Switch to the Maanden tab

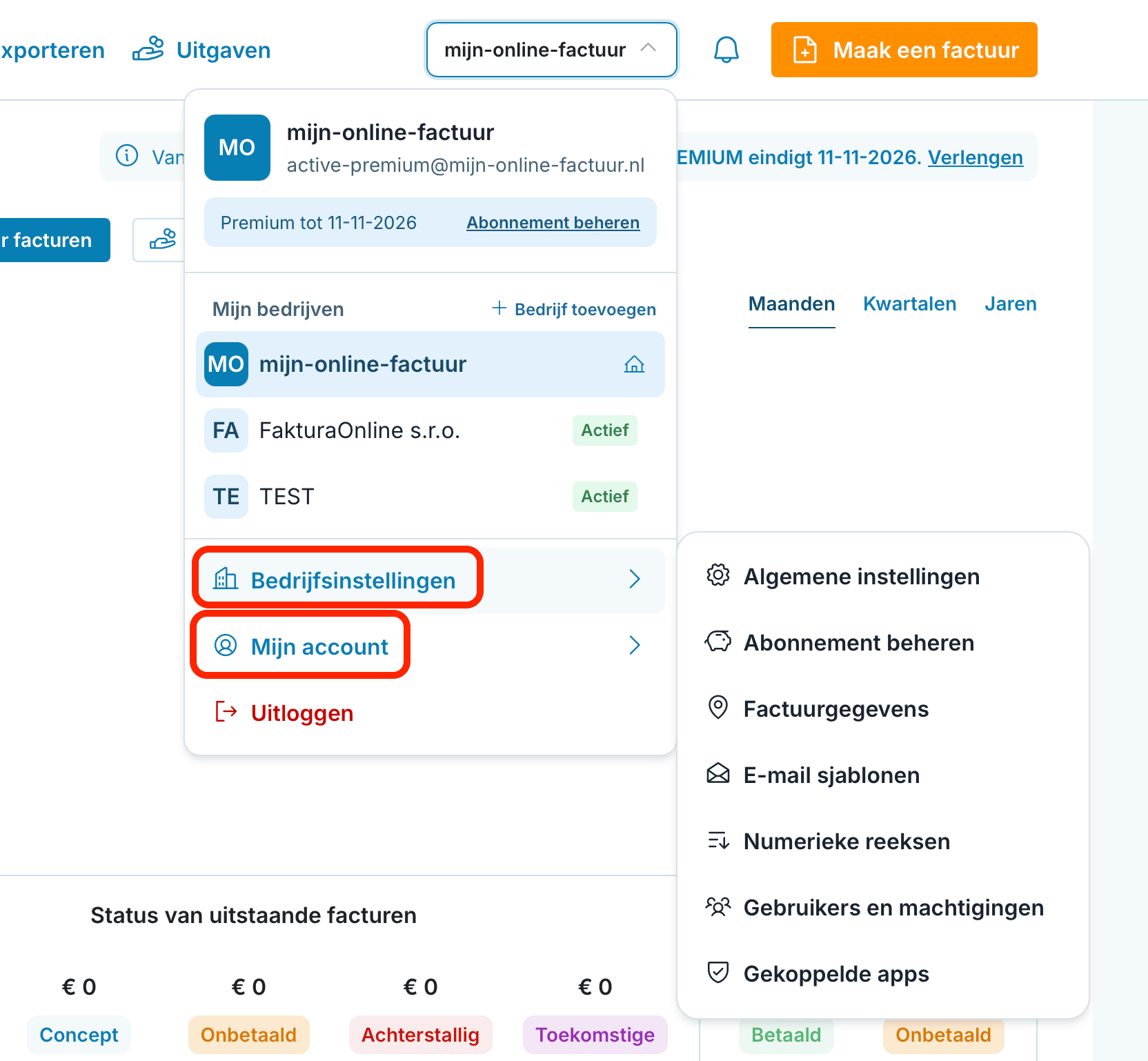pos(791,304)
